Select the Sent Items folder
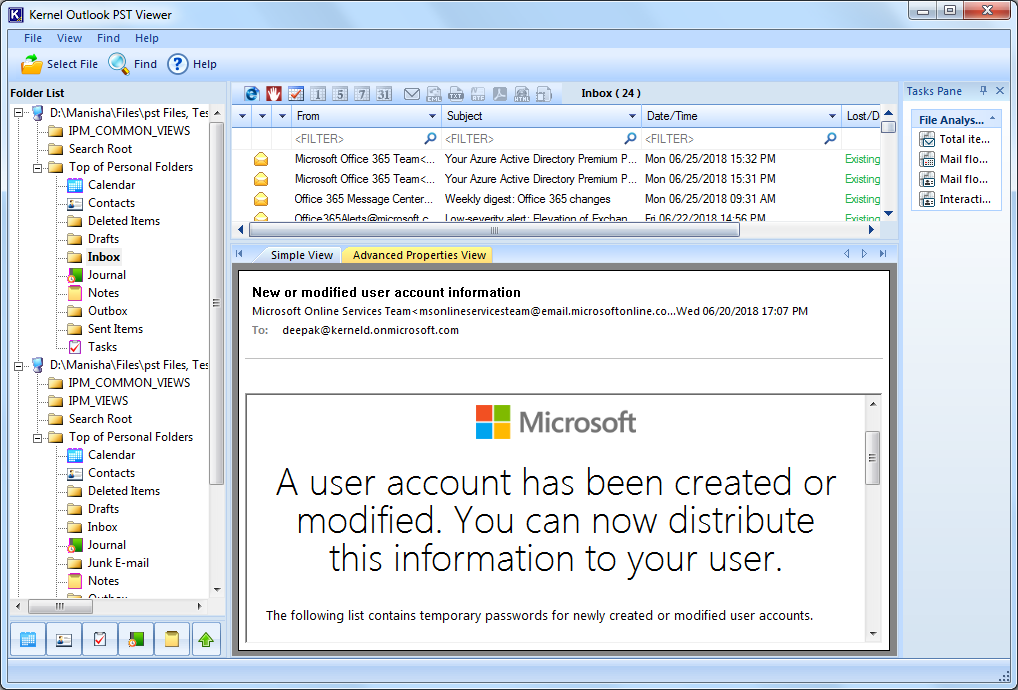This screenshot has width=1018, height=690. click(115, 329)
